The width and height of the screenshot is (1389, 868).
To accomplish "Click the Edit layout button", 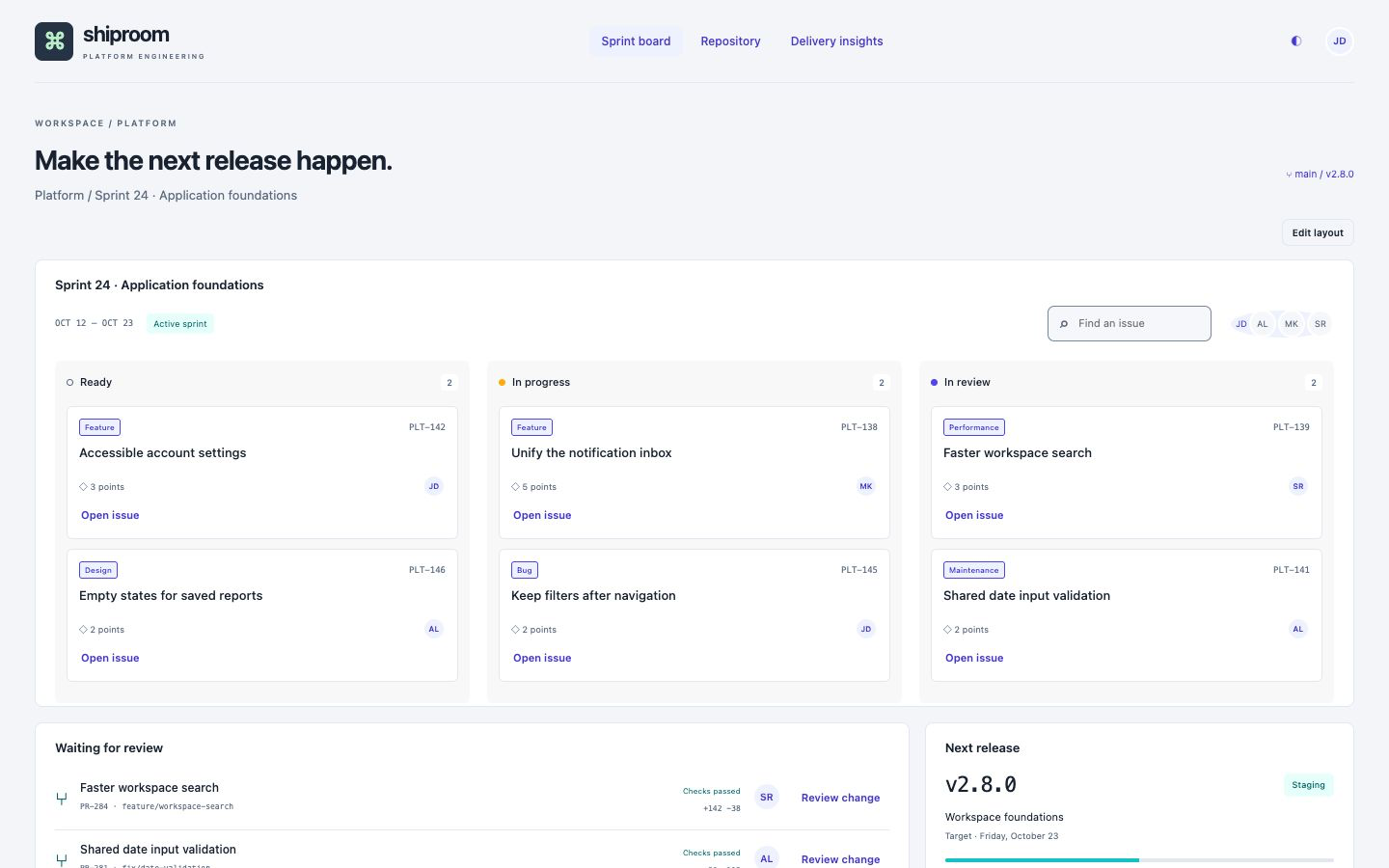I will tap(1318, 232).
